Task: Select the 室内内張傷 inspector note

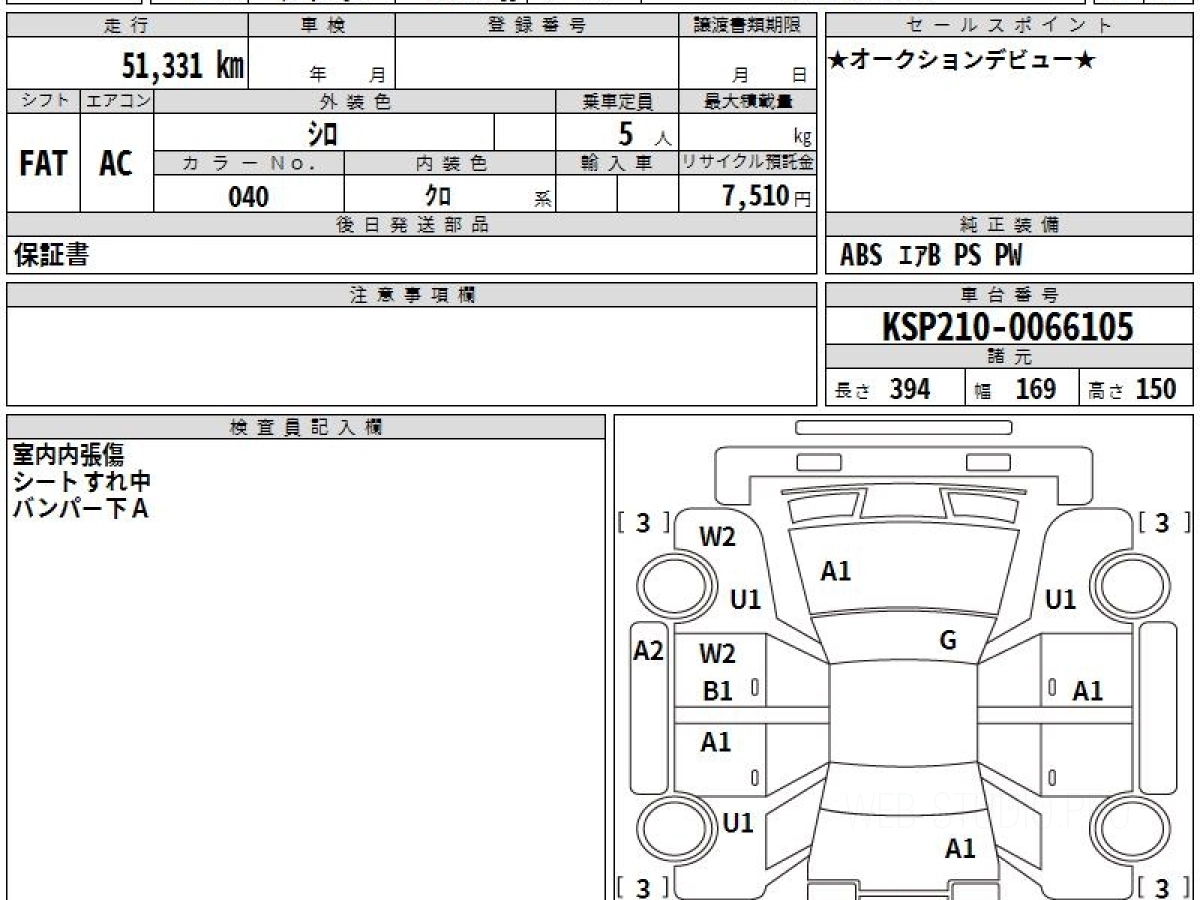Action: [68, 454]
